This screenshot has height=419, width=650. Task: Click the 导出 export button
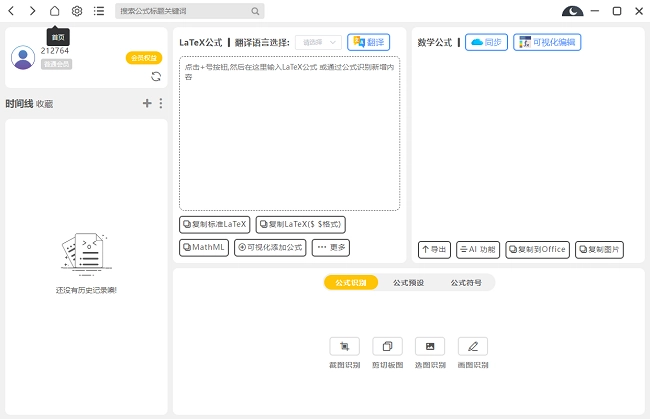click(x=434, y=250)
